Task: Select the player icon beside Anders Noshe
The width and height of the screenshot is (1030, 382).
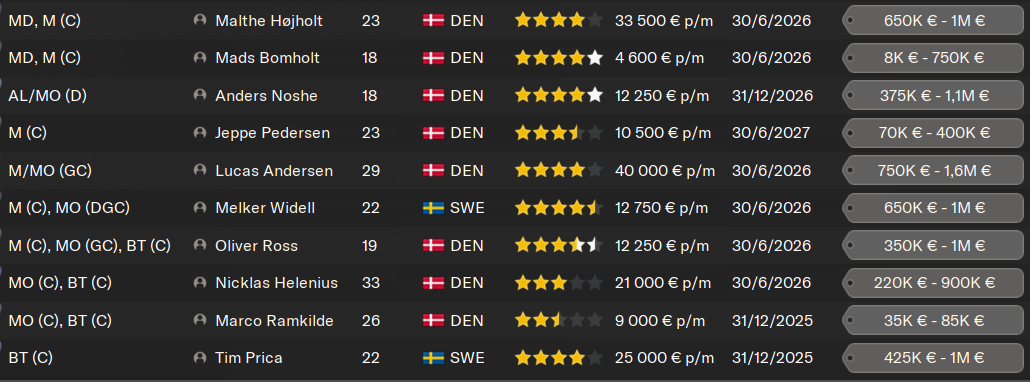Action: [200, 95]
